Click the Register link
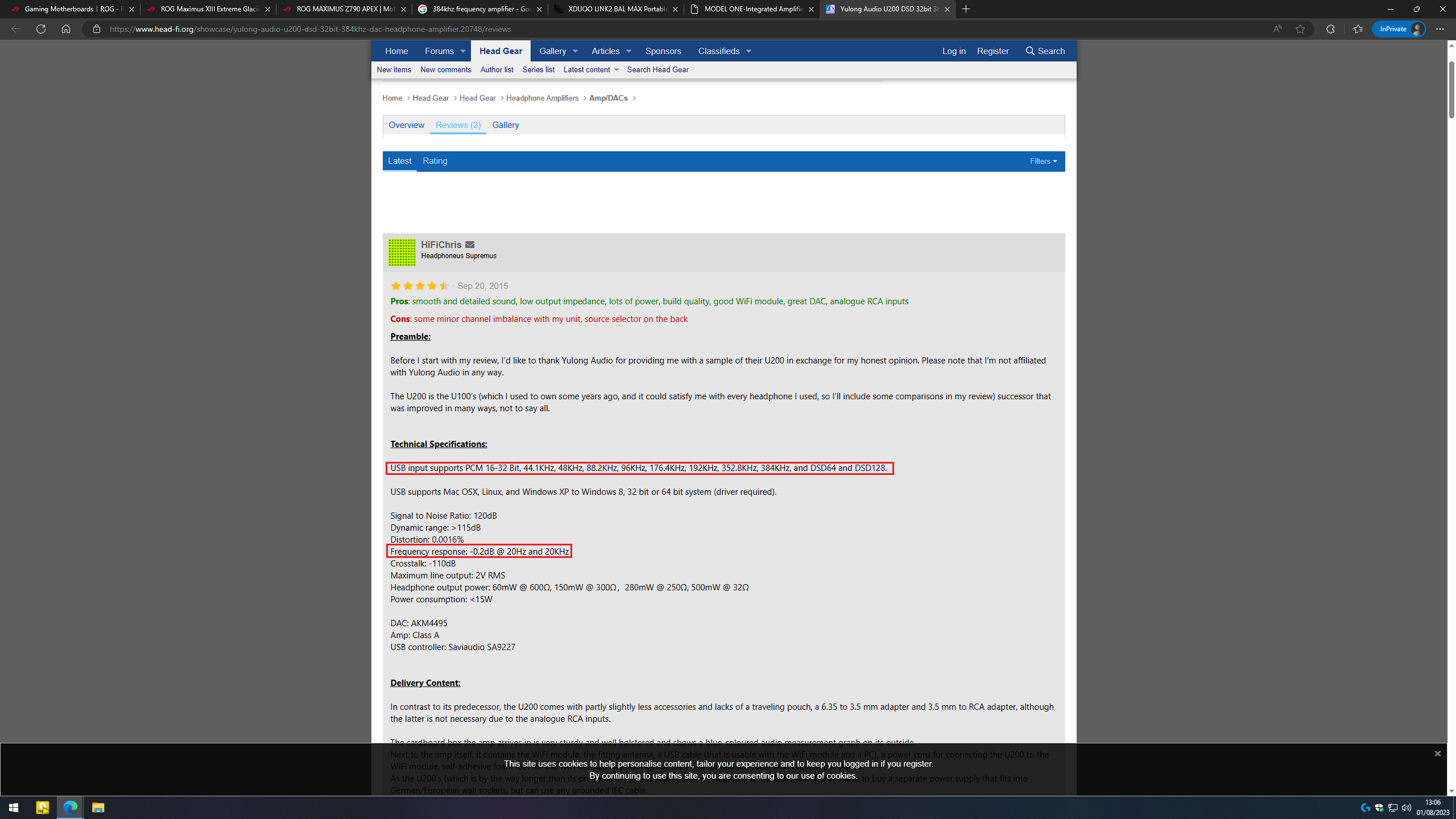Image resolution: width=1456 pixels, height=819 pixels. coord(993,51)
